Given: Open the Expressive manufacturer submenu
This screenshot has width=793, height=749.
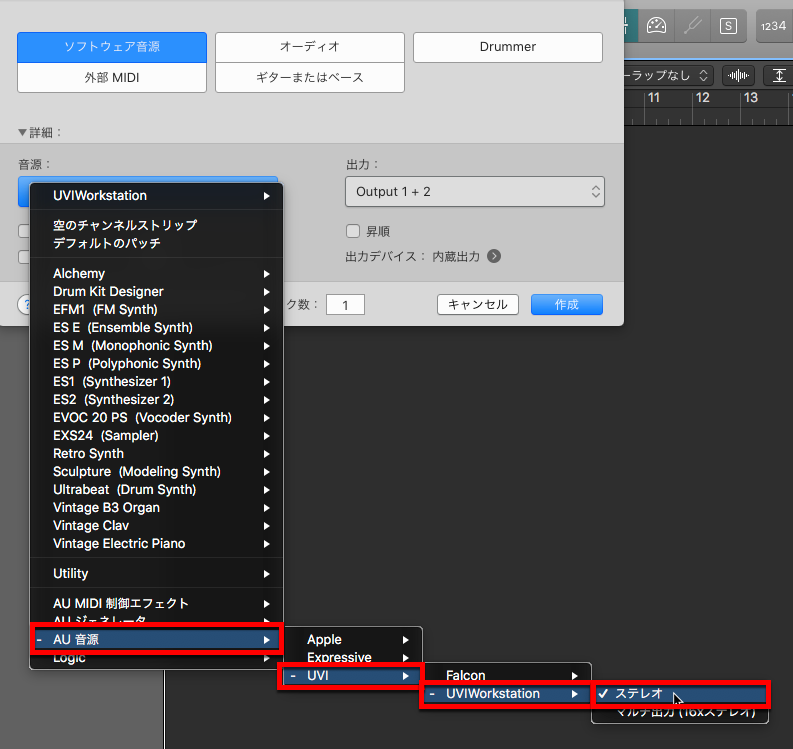Looking at the screenshot, I should [354, 657].
